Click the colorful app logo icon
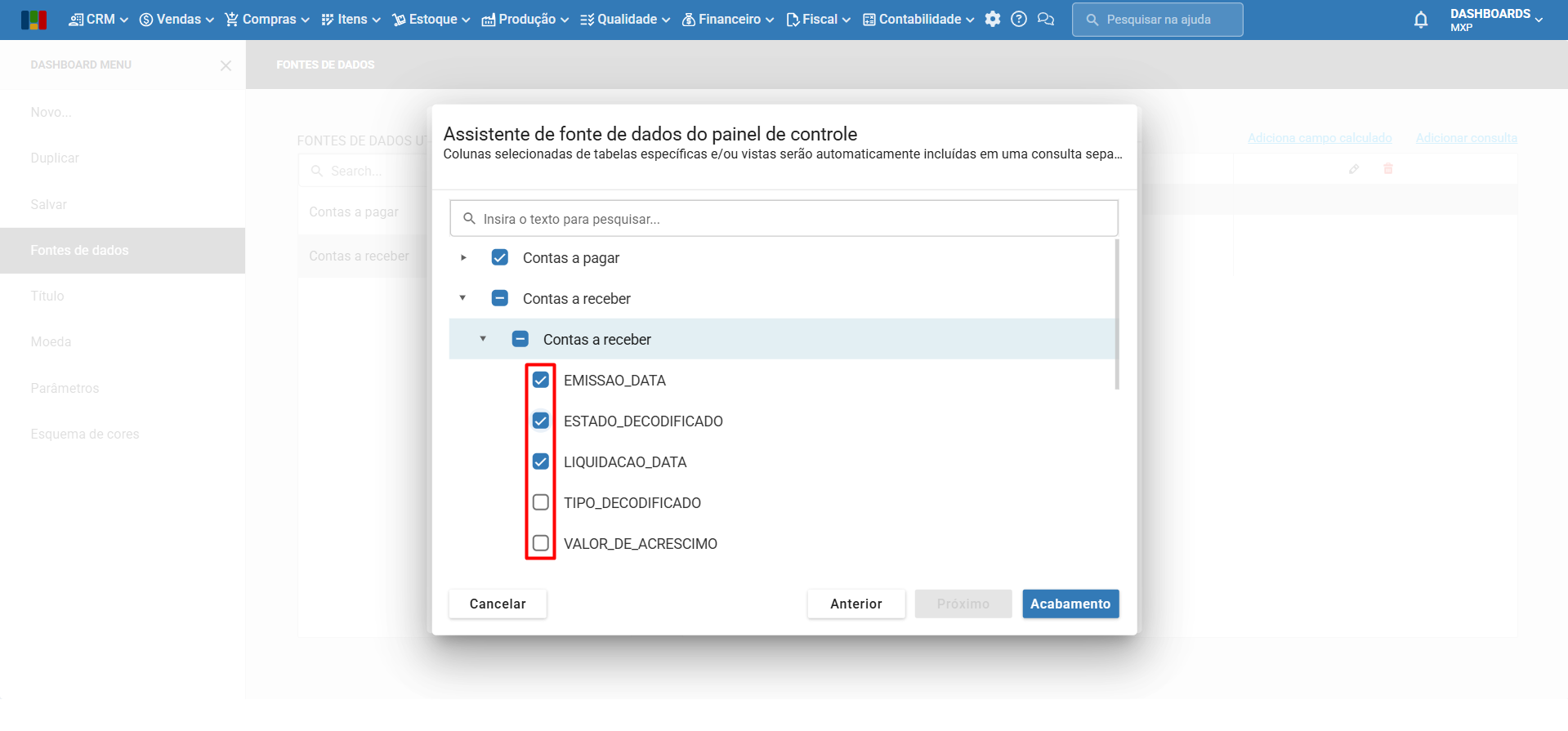1568x731 pixels. (x=34, y=20)
